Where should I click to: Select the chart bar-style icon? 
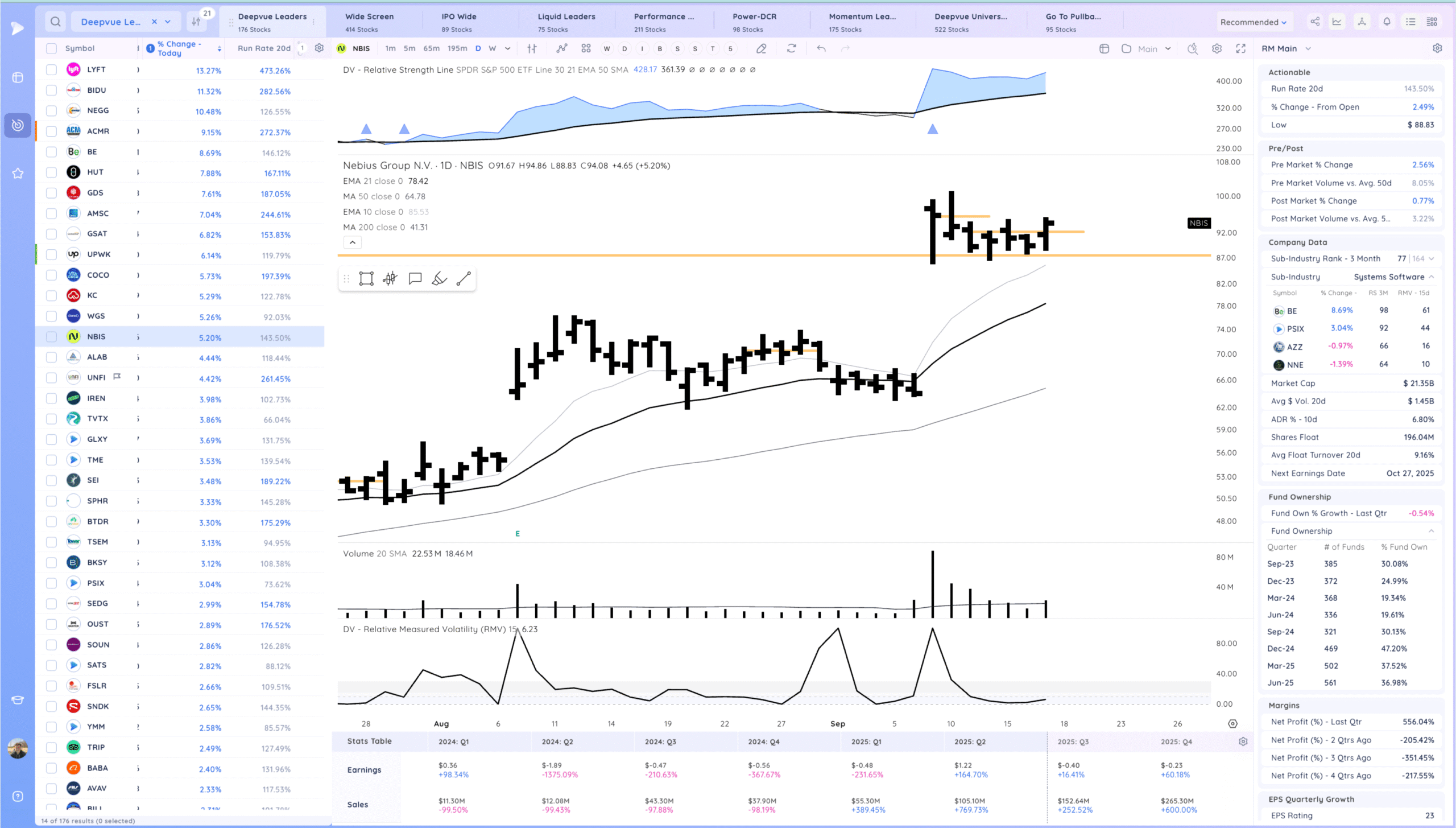point(532,48)
